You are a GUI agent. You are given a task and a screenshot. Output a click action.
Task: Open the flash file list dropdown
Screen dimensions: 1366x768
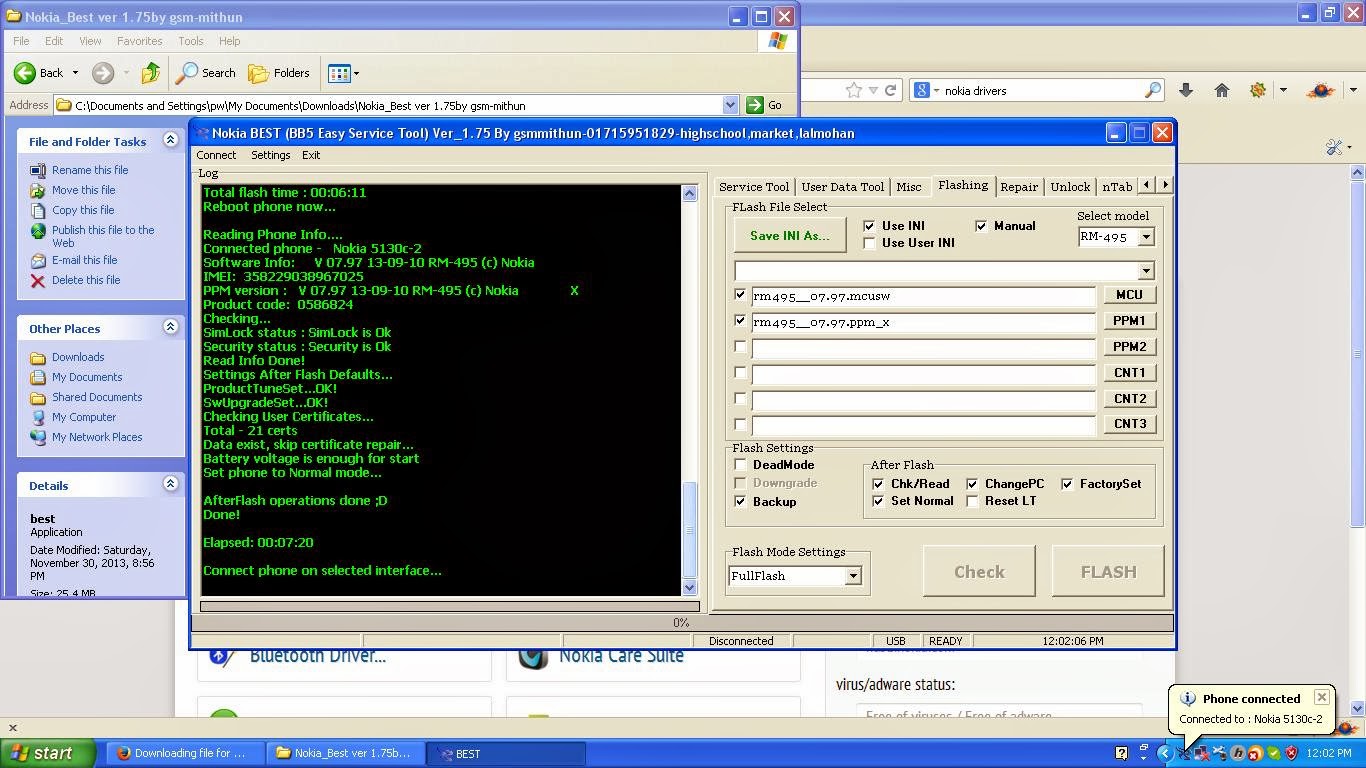coord(1146,271)
